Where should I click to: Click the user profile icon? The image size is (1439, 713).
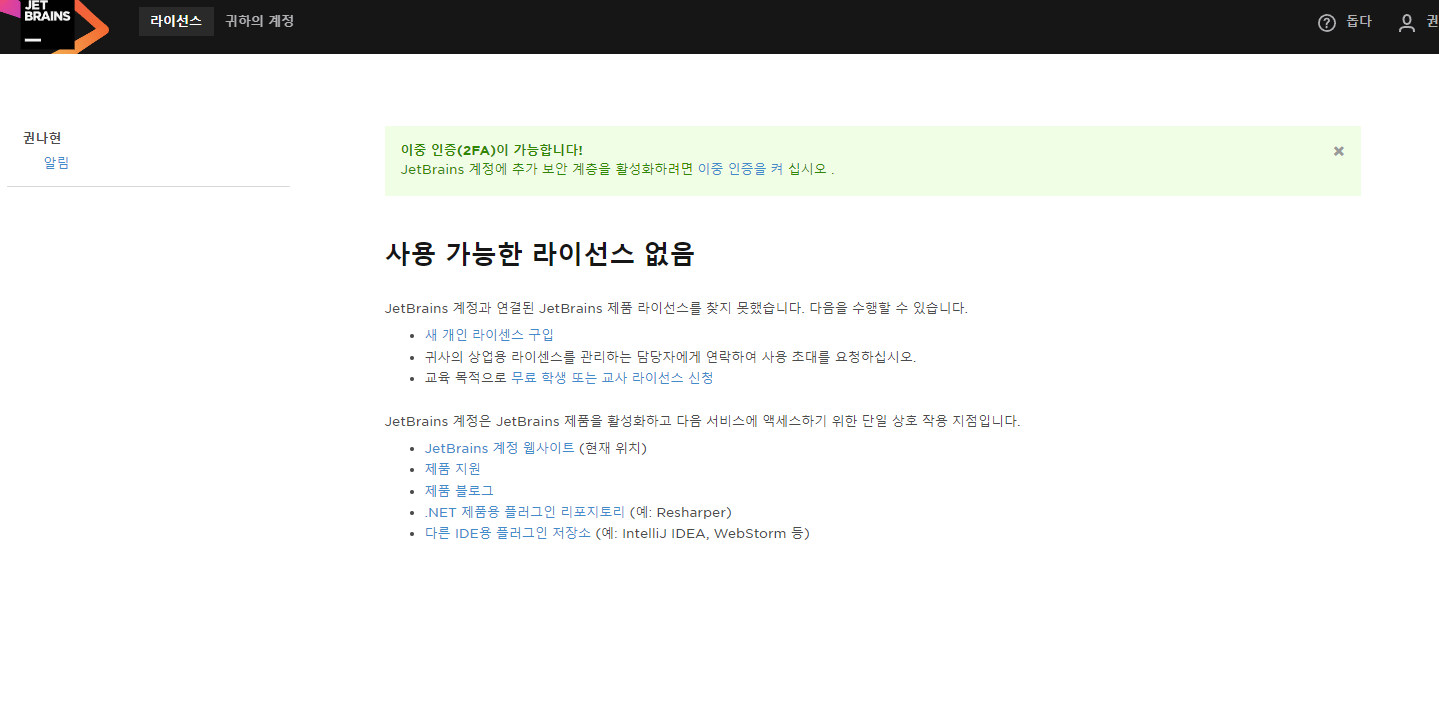(x=1407, y=23)
